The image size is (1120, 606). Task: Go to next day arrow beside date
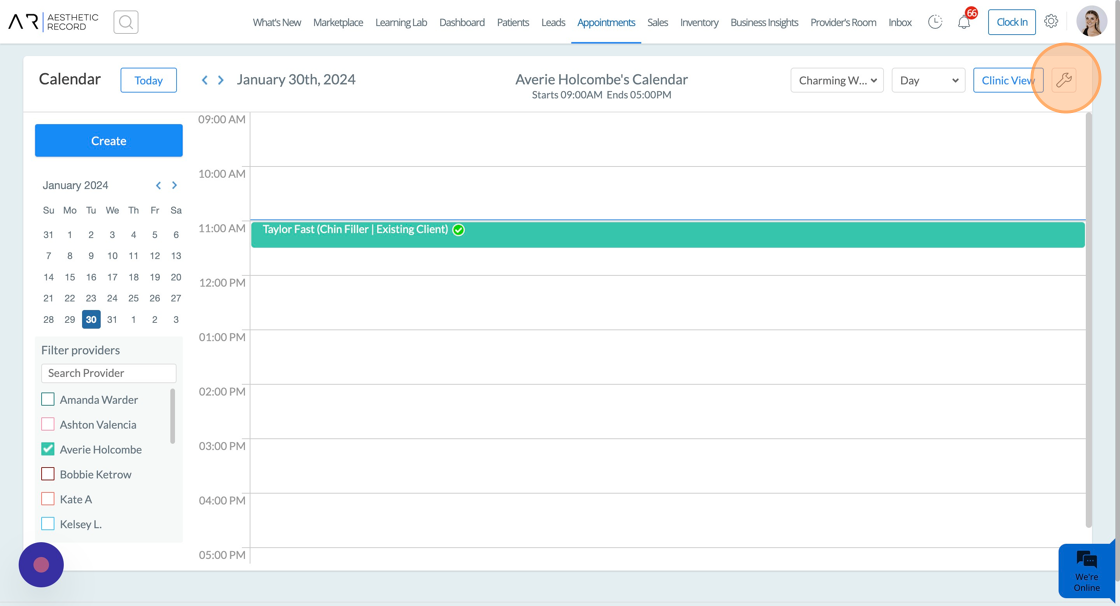pos(221,80)
